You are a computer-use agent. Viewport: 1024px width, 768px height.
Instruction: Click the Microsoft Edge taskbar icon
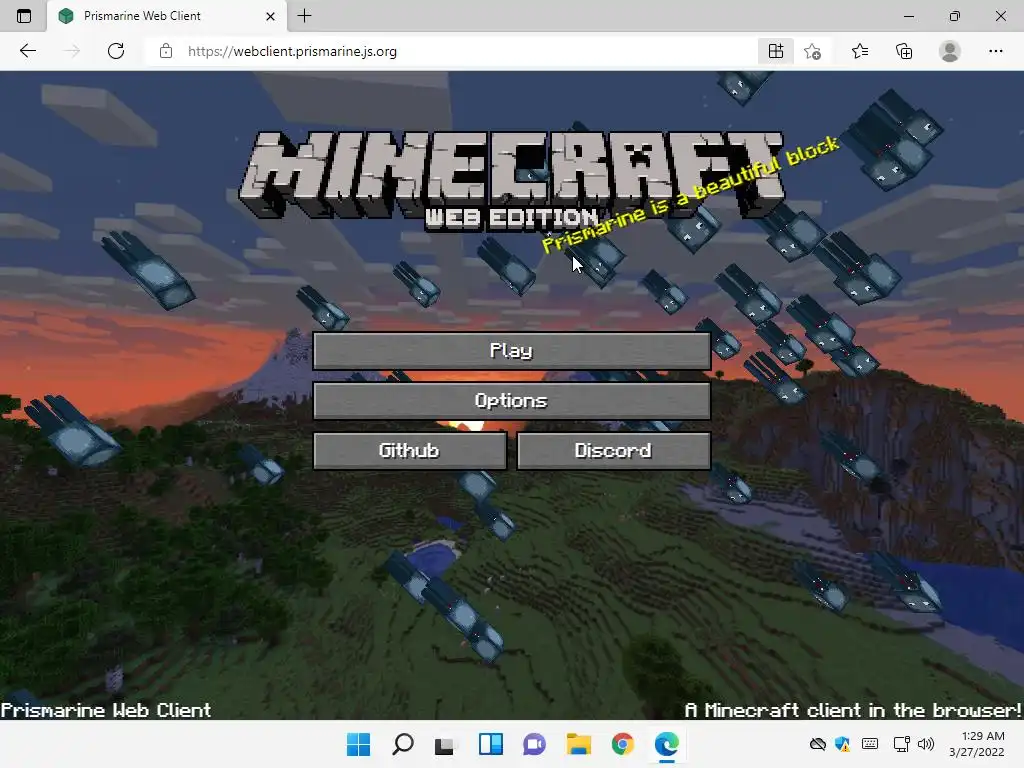(666, 744)
